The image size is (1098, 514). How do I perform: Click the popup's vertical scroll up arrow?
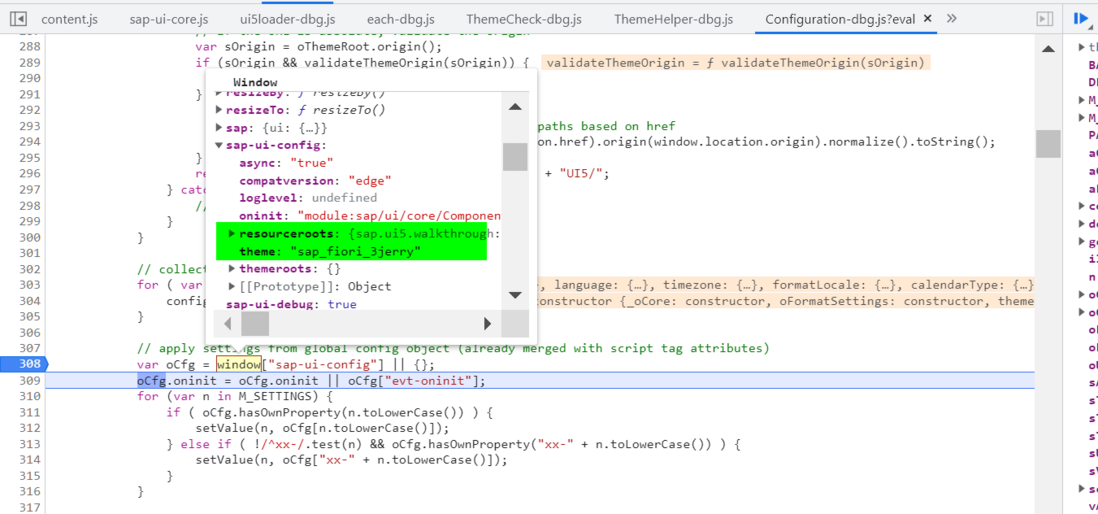[515, 107]
